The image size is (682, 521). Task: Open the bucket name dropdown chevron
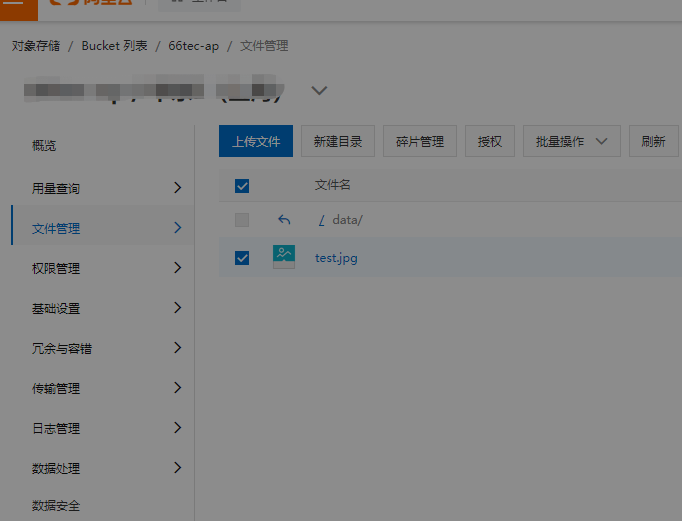(319, 90)
